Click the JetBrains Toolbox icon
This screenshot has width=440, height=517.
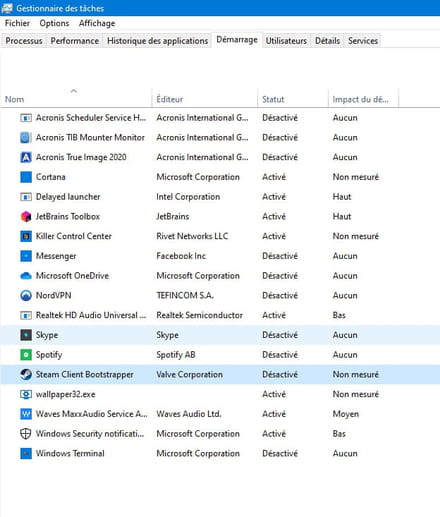click(x=26, y=216)
